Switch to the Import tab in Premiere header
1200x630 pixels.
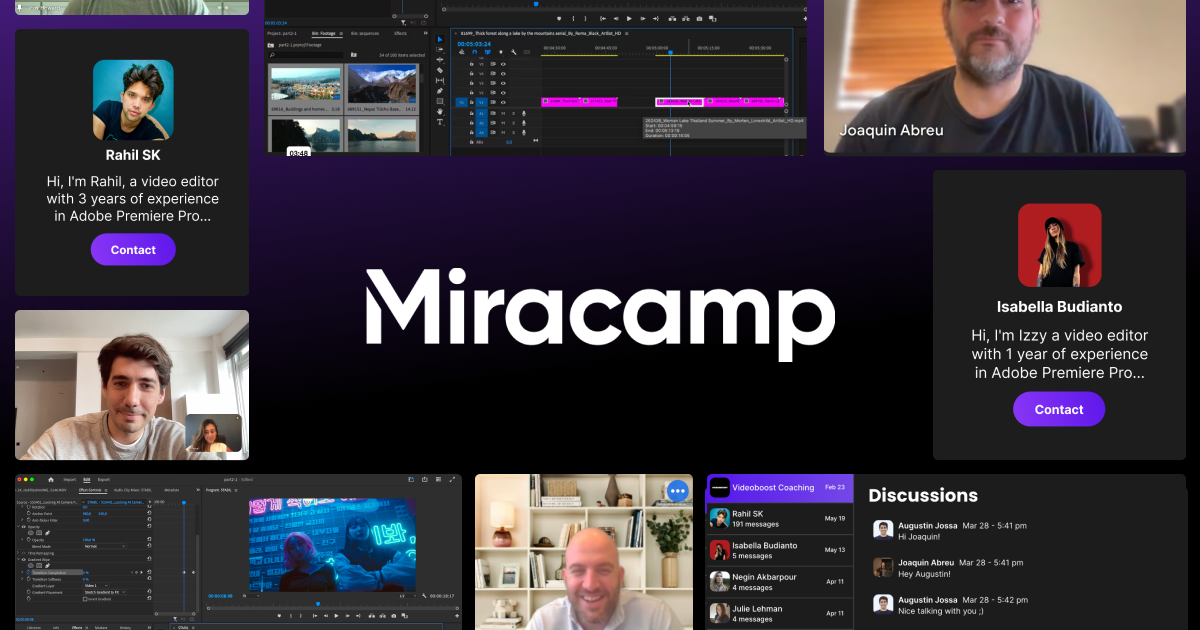click(69, 479)
